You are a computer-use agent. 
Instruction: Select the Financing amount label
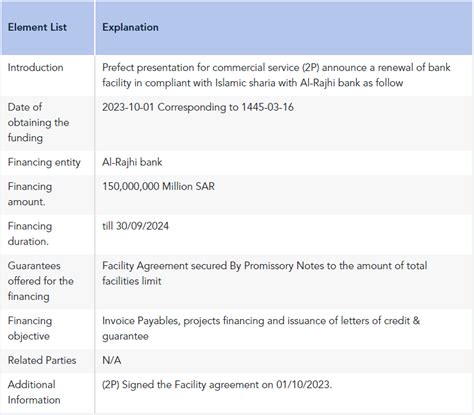(x=30, y=194)
